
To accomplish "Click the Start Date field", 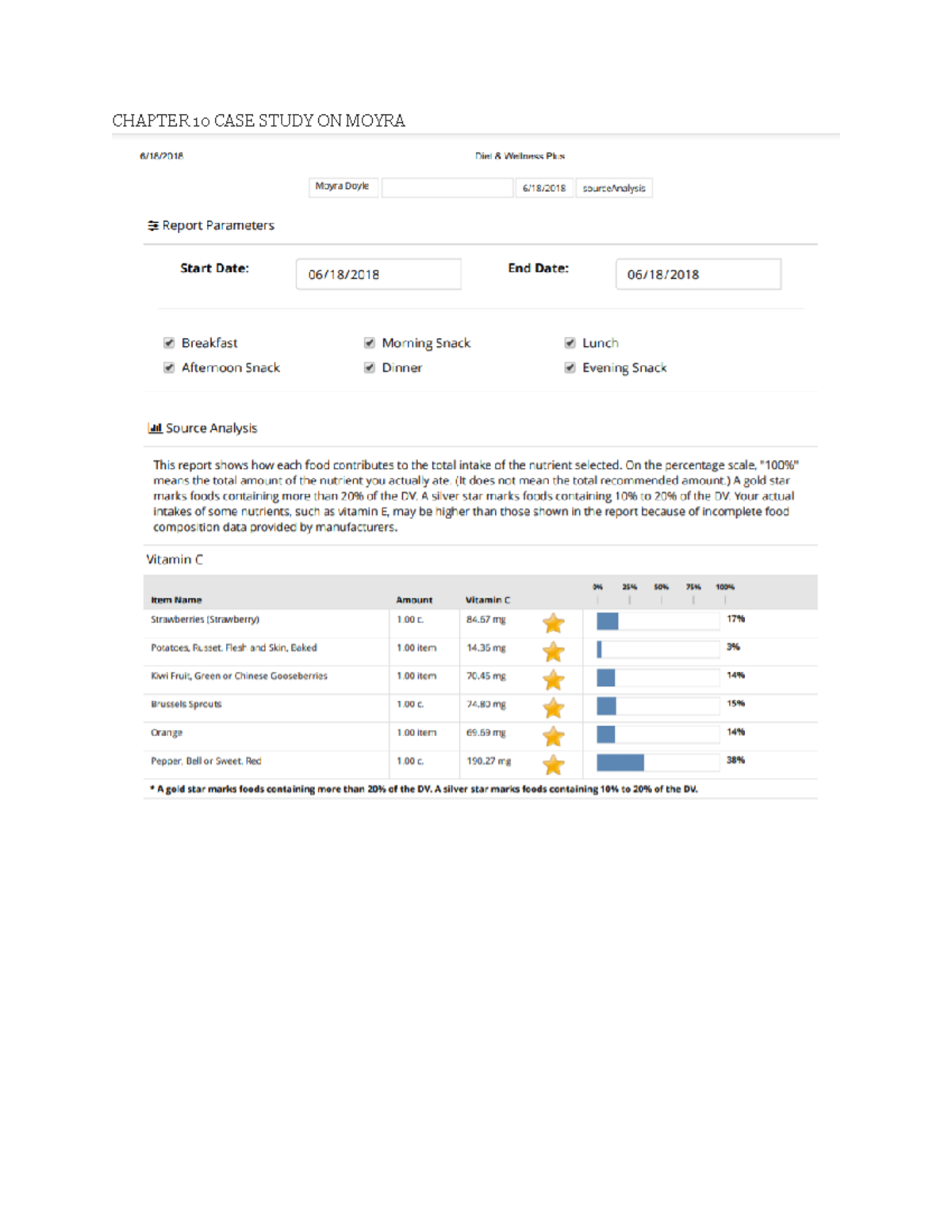I will (x=378, y=274).
